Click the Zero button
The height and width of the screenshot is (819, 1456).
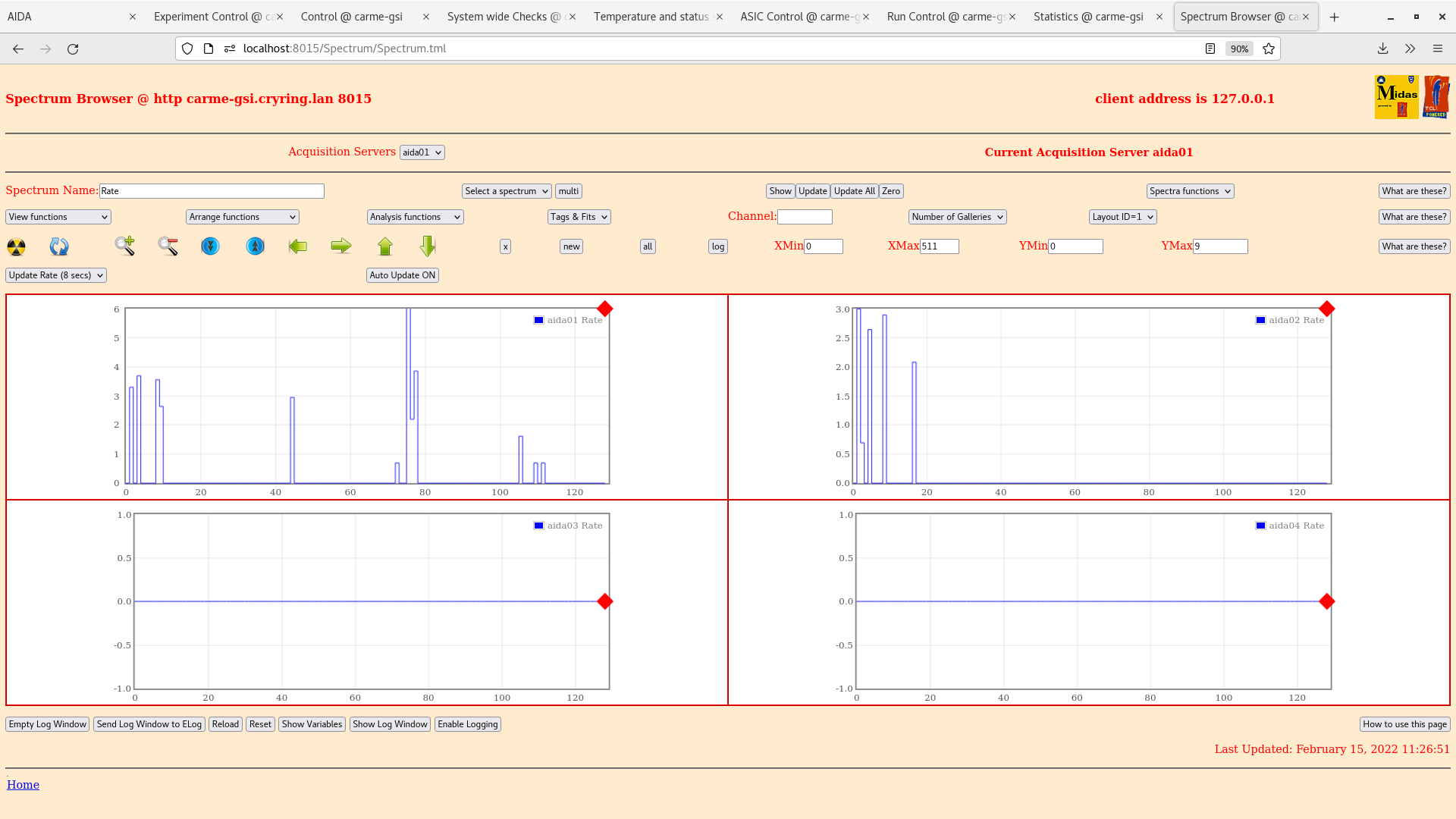coord(891,191)
